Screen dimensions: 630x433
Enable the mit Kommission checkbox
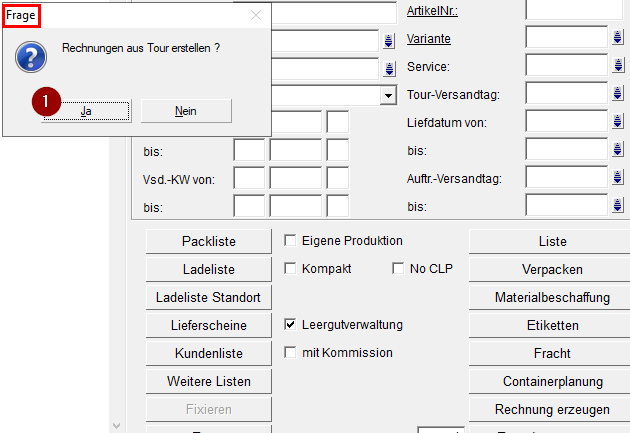[290, 353]
